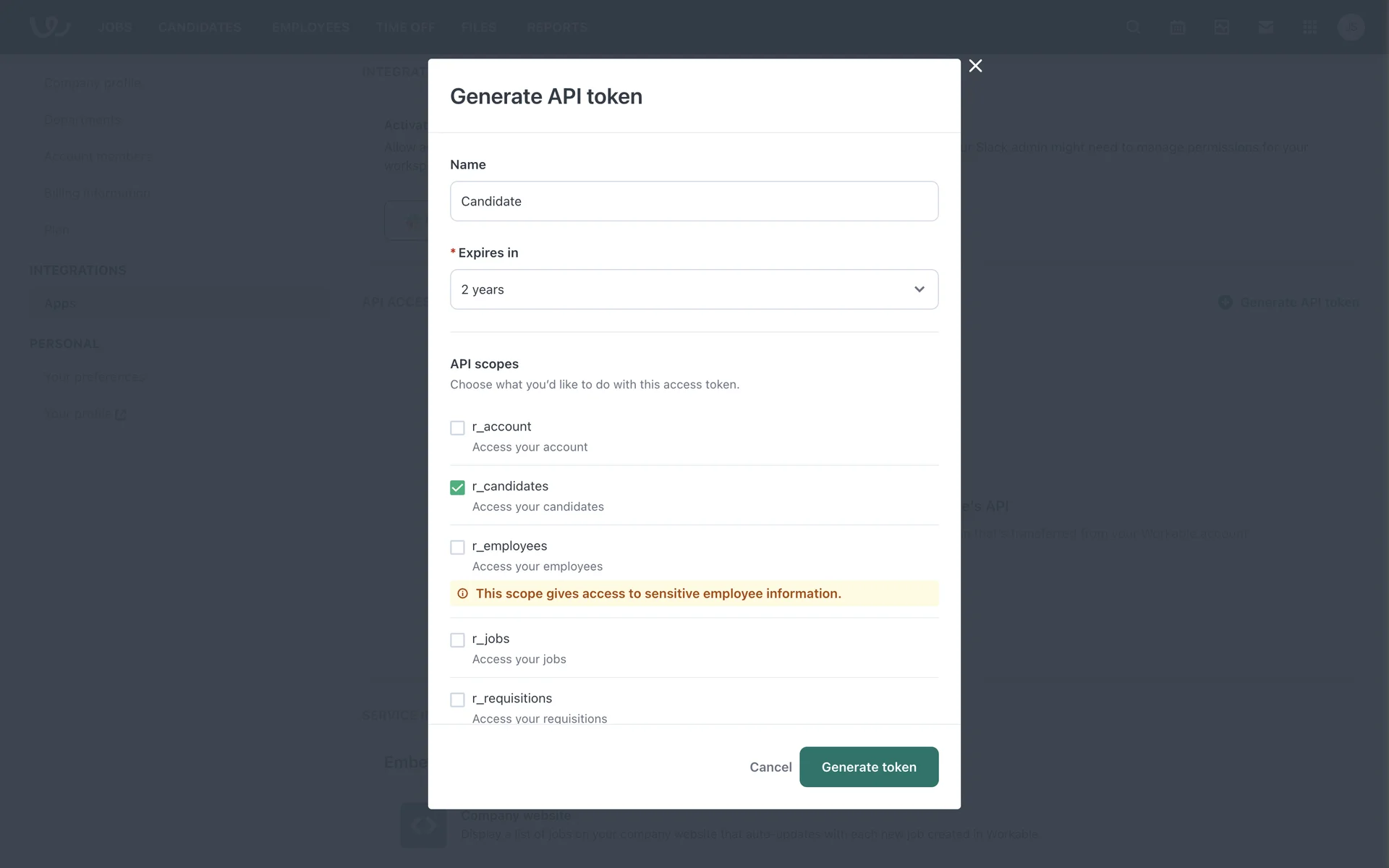Click the user avatar in top right

click(x=1350, y=27)
